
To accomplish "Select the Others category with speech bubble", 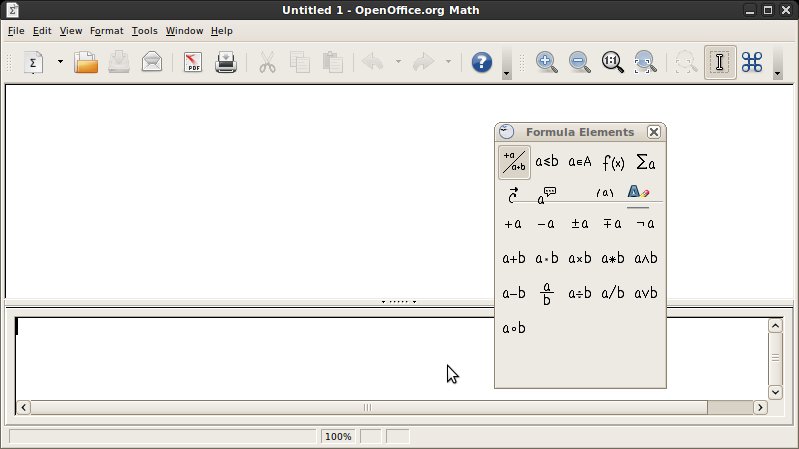I will (x=547, y=195).
